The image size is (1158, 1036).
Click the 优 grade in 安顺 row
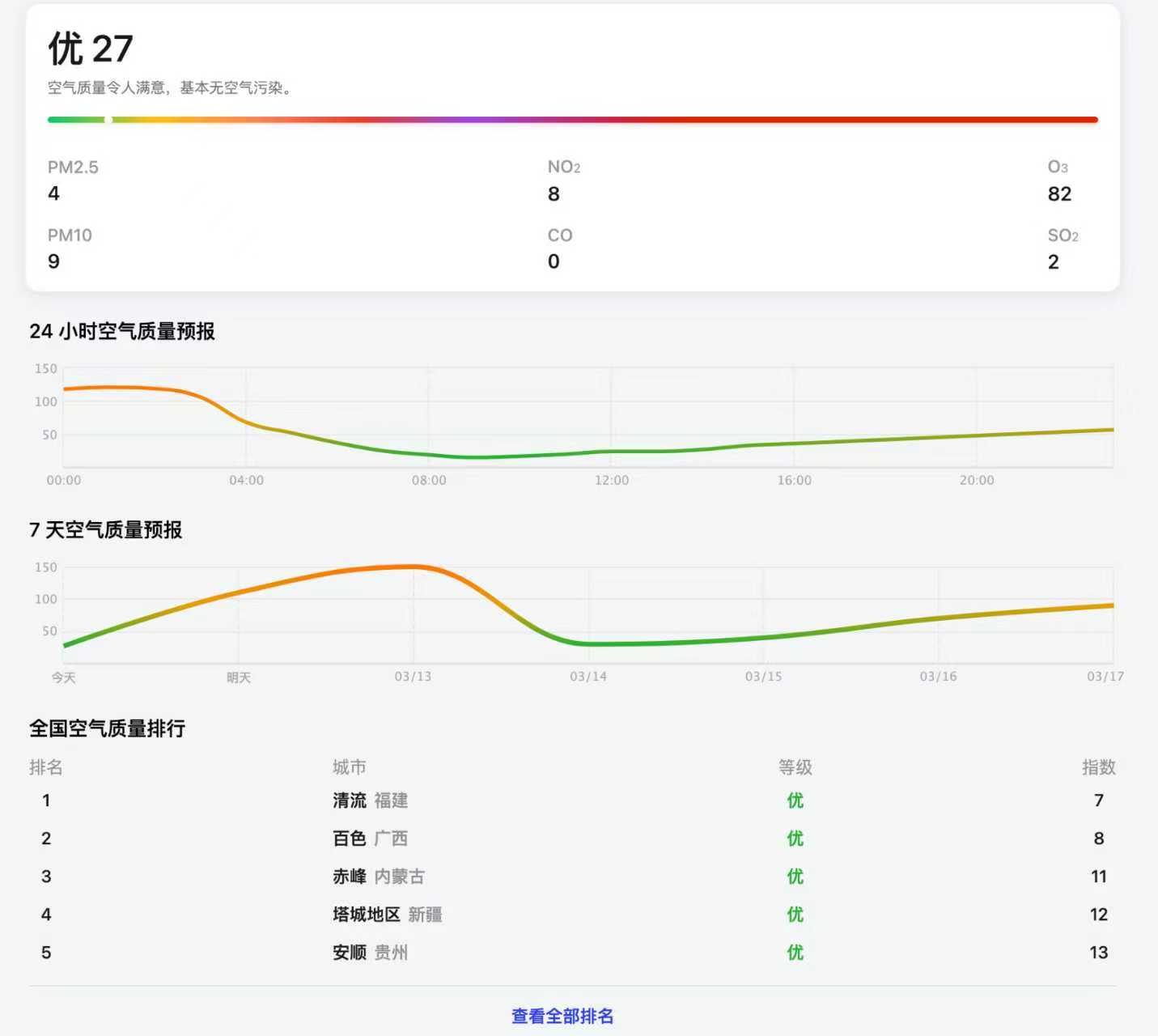click(795, 953)
